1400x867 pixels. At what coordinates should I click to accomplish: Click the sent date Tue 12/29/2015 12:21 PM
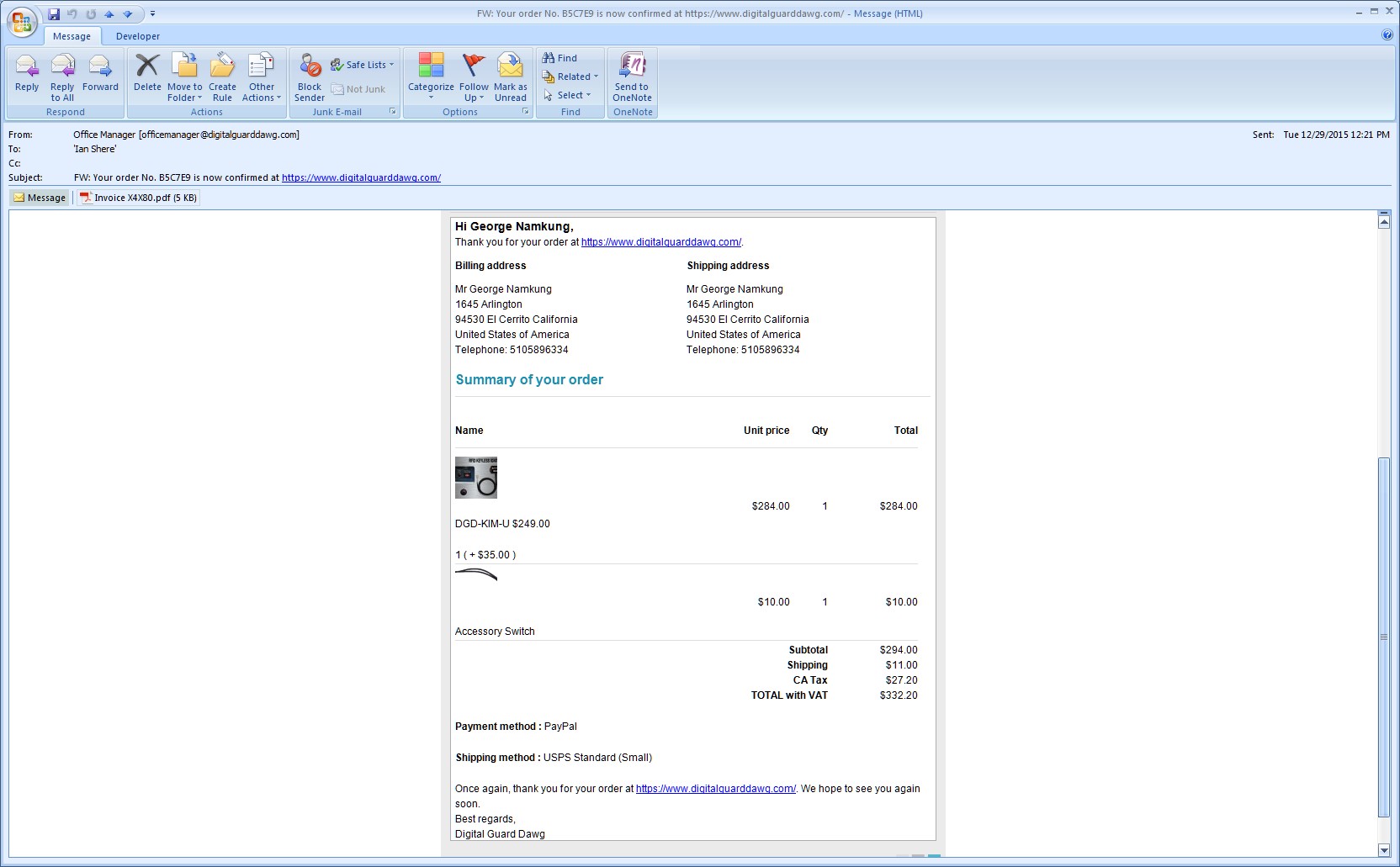[1336, 135]
